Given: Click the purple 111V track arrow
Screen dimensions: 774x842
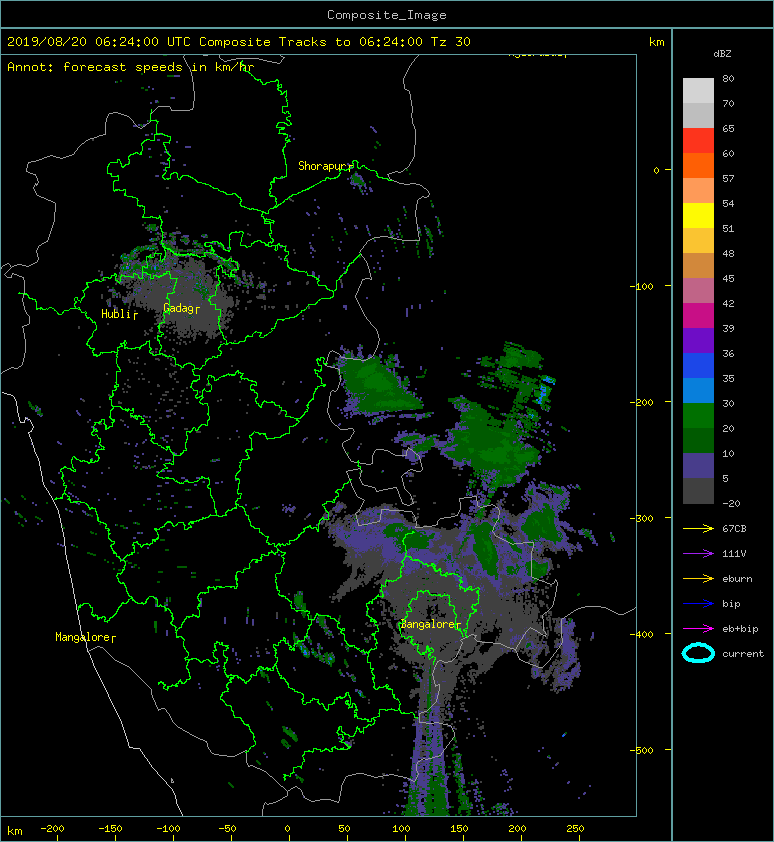Looking at the screenshot, I should point(698,554).
